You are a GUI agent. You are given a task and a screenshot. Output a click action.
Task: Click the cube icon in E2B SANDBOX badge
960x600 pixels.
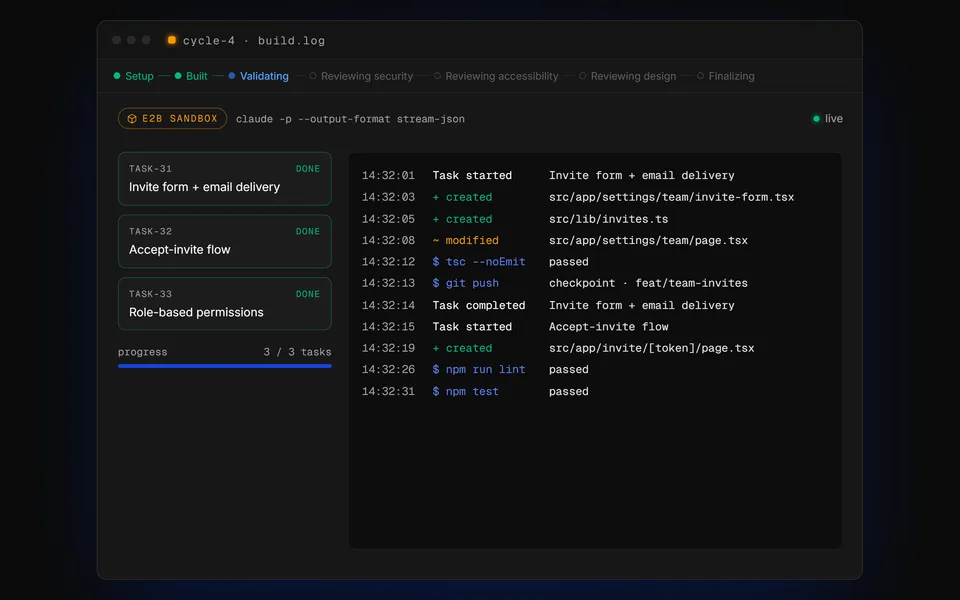pyautogui.click(x=132, y=119)
